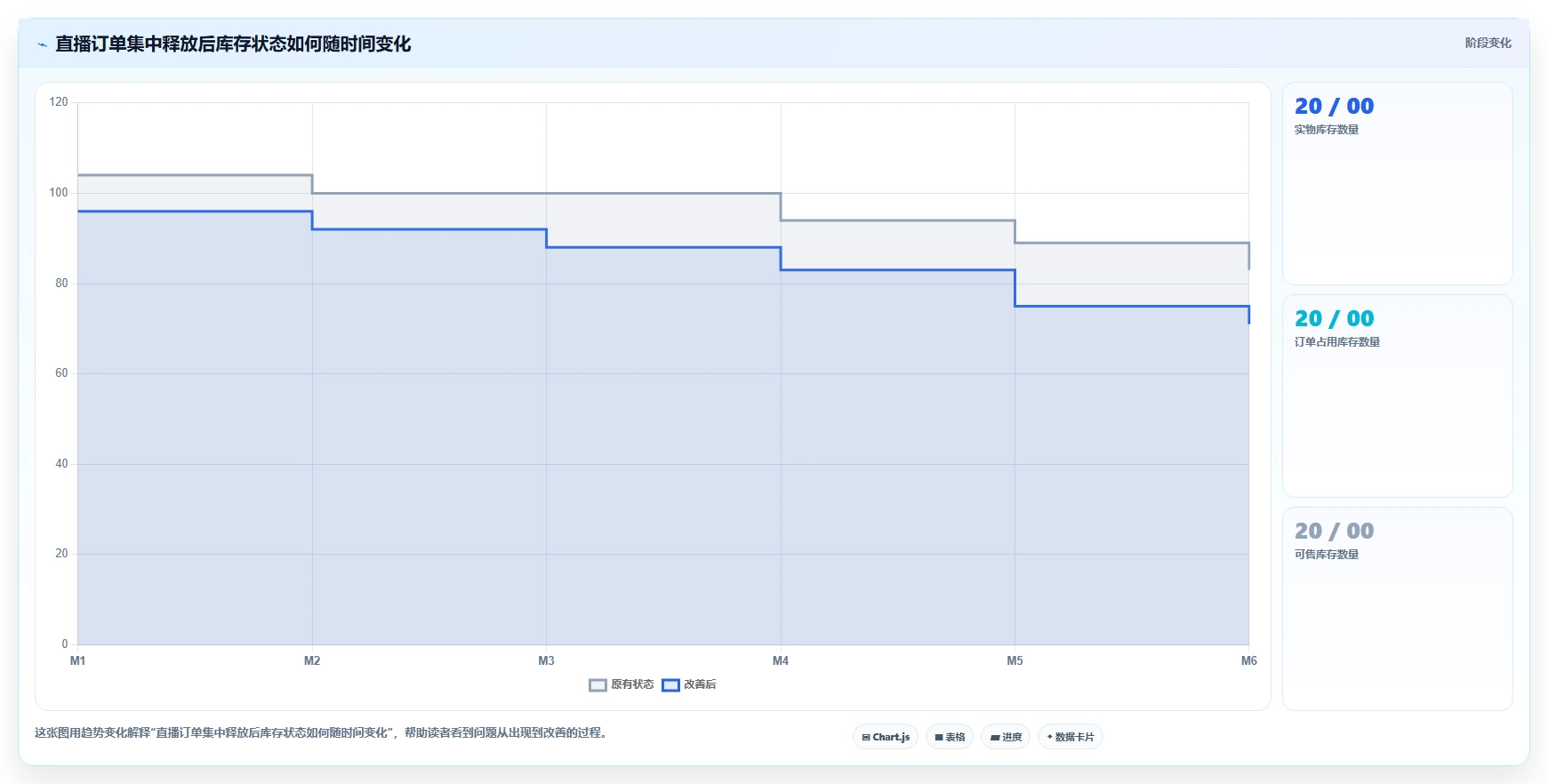
Task: Click the chart title 直播订单集中释放后库存状态如何随时间变化
Action: pos(233,44)
